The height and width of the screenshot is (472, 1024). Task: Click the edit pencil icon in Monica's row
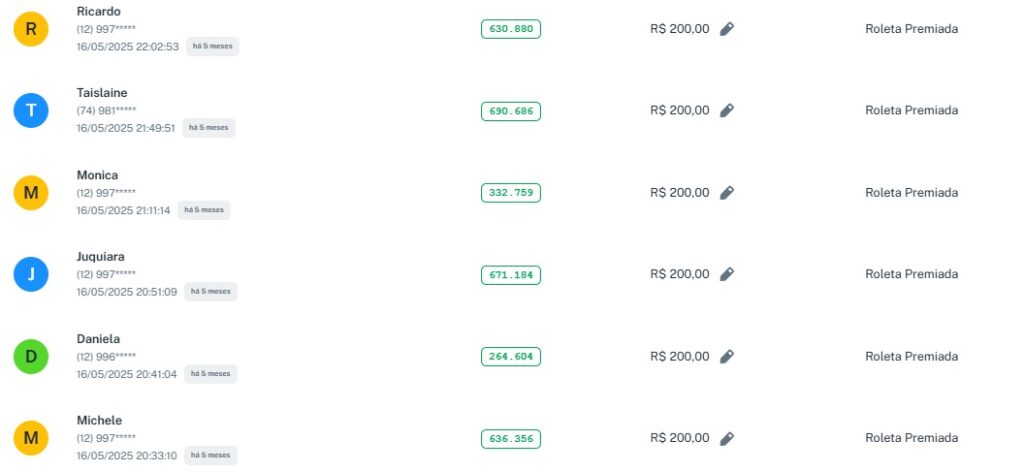(x=727, y=193)
